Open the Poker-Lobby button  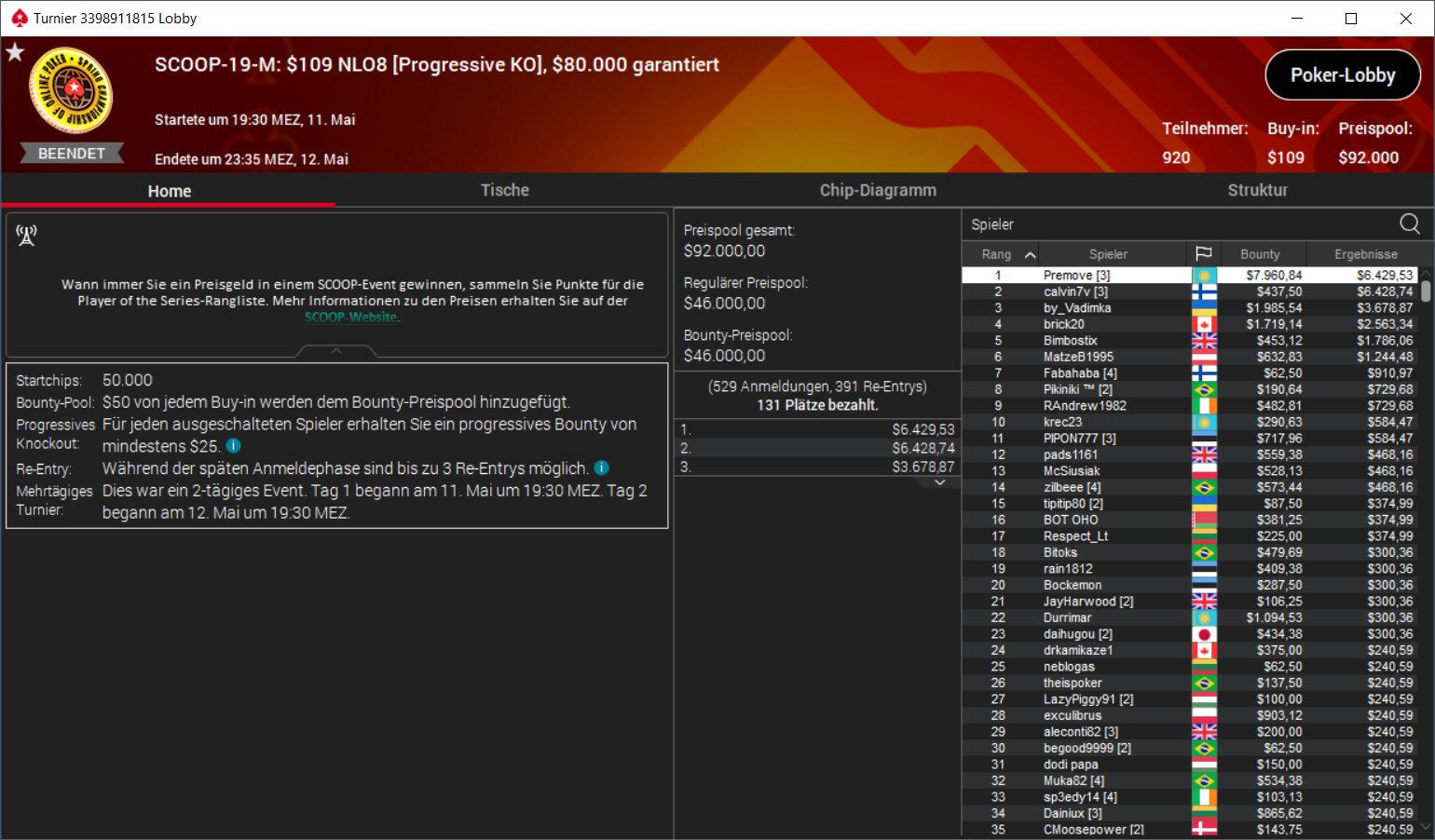[1343, 75]
